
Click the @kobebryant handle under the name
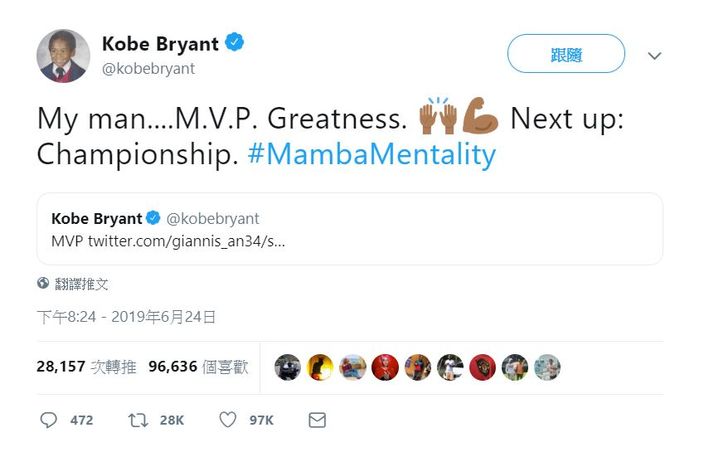(x=149, y=69)
